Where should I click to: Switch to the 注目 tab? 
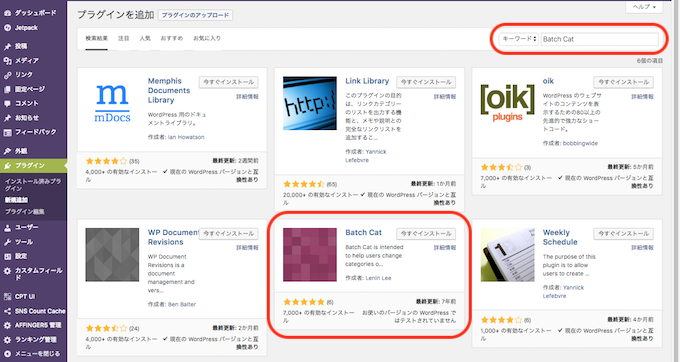[124, 38]
